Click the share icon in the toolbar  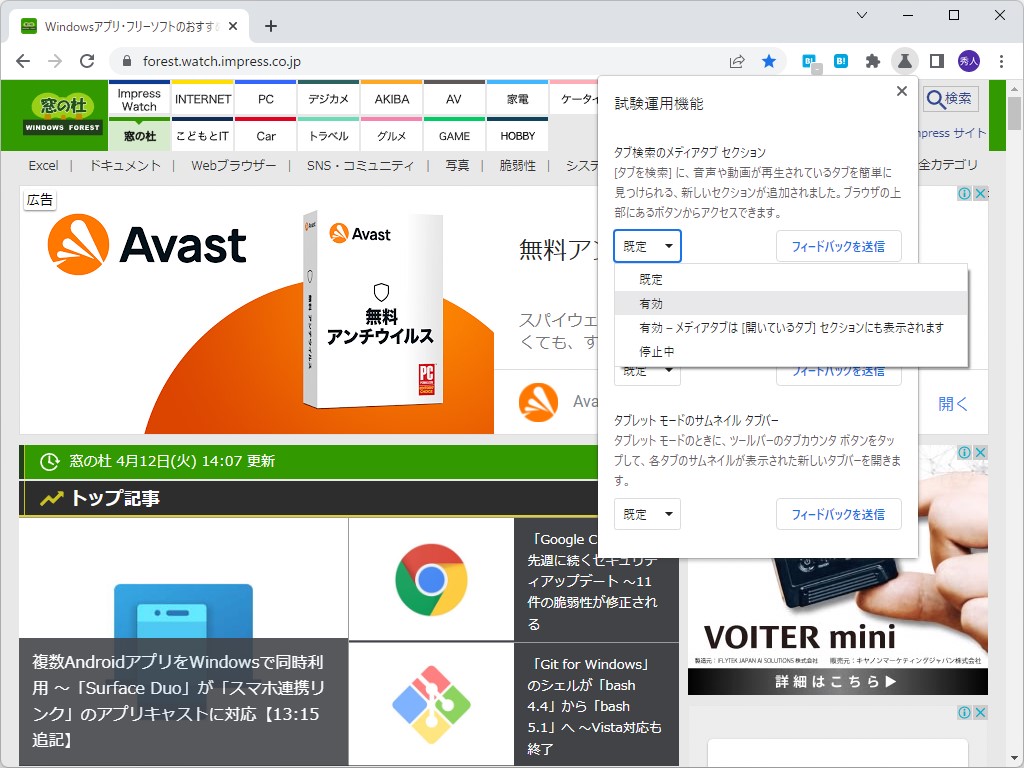(737, 60)
